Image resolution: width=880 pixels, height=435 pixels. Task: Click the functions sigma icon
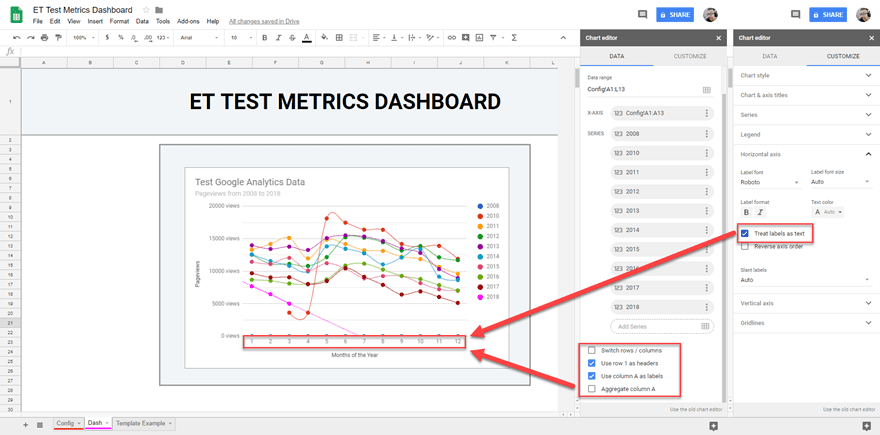click(514, 38)
